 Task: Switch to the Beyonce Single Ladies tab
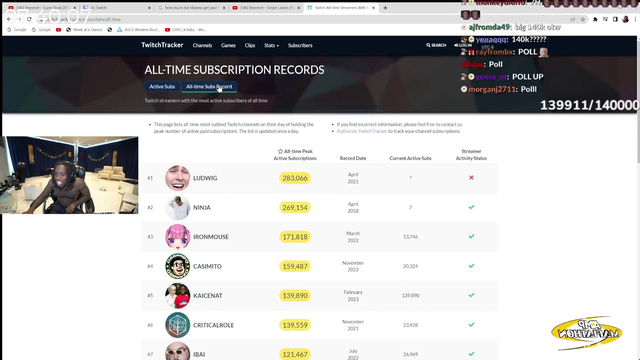tap(266, 8)
